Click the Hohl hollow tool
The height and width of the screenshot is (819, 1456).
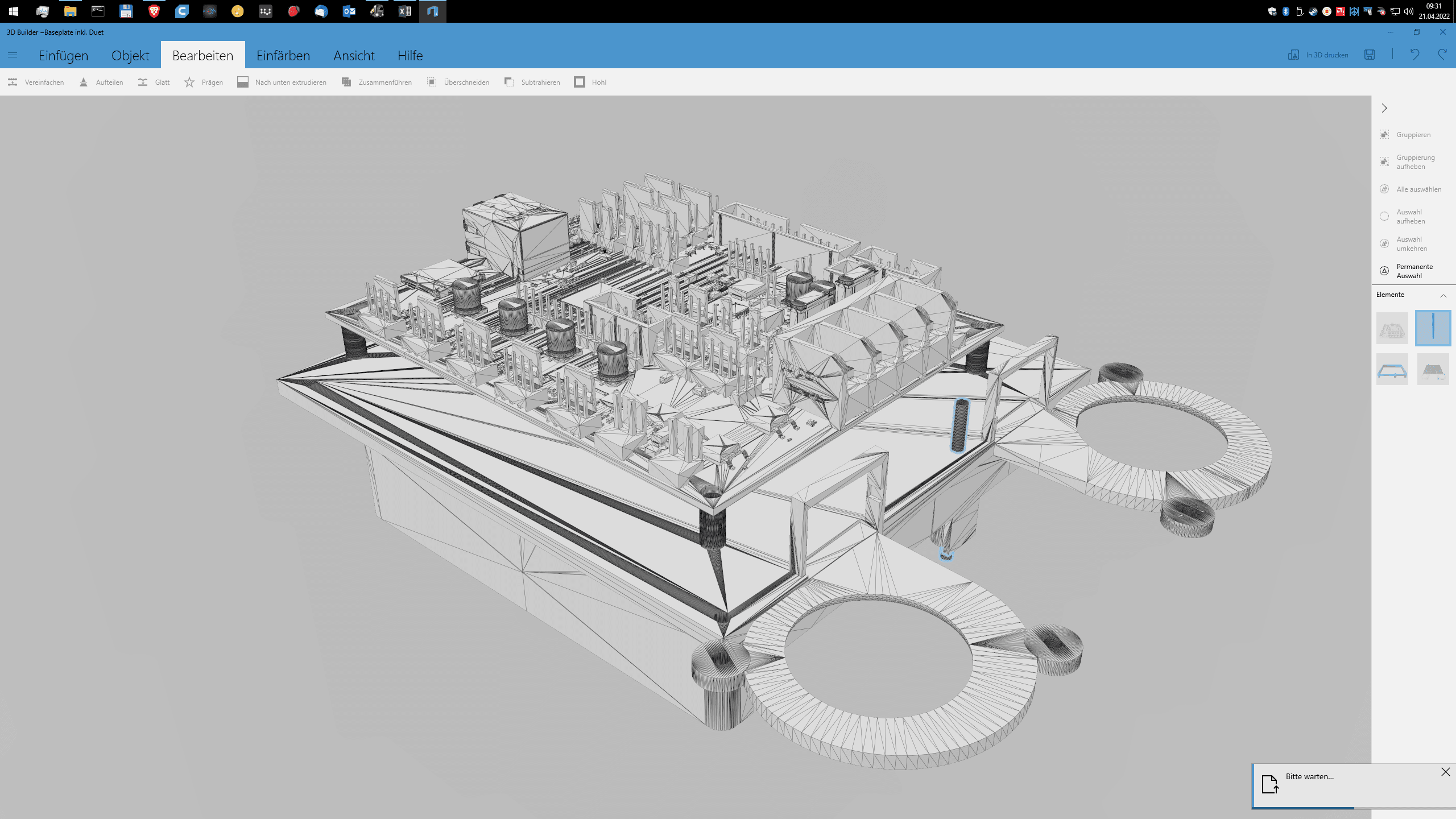click(590, 82)
